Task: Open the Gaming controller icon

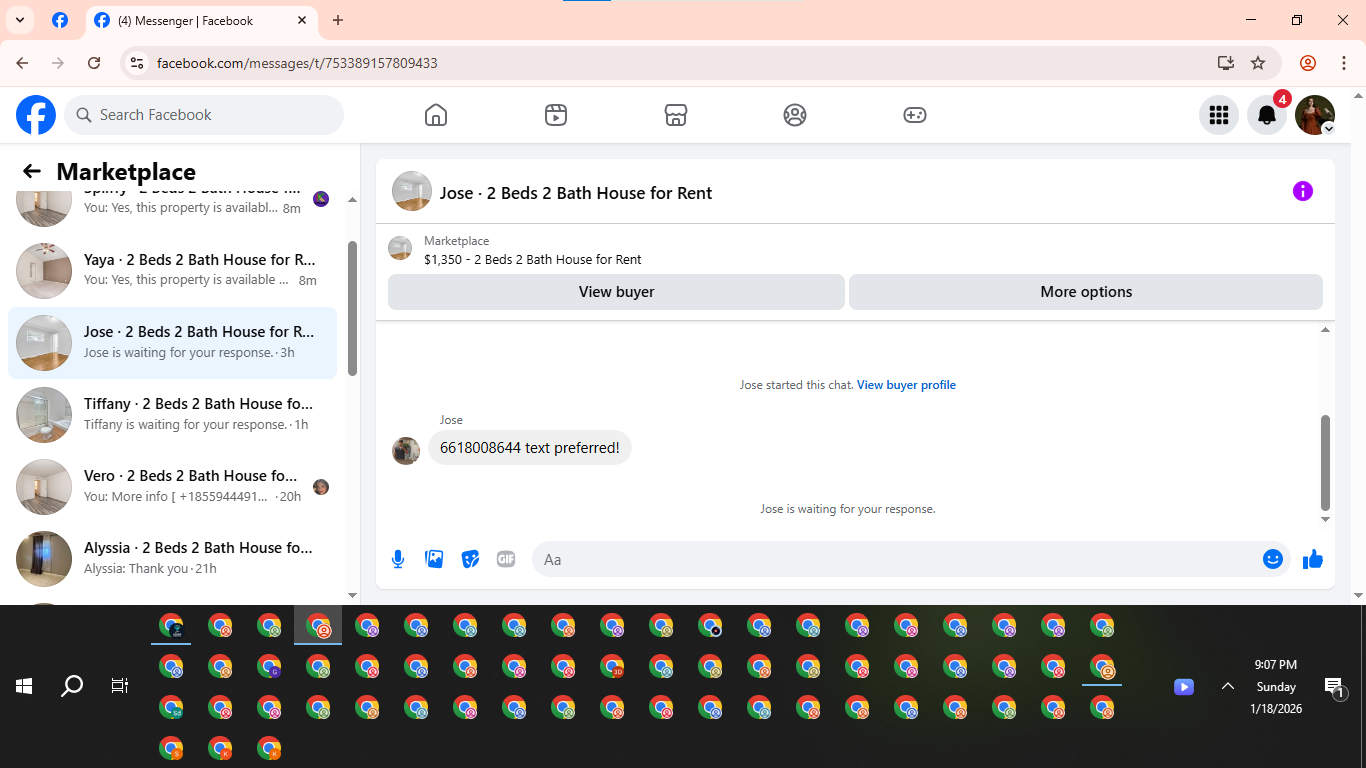Action: point(915,115)
